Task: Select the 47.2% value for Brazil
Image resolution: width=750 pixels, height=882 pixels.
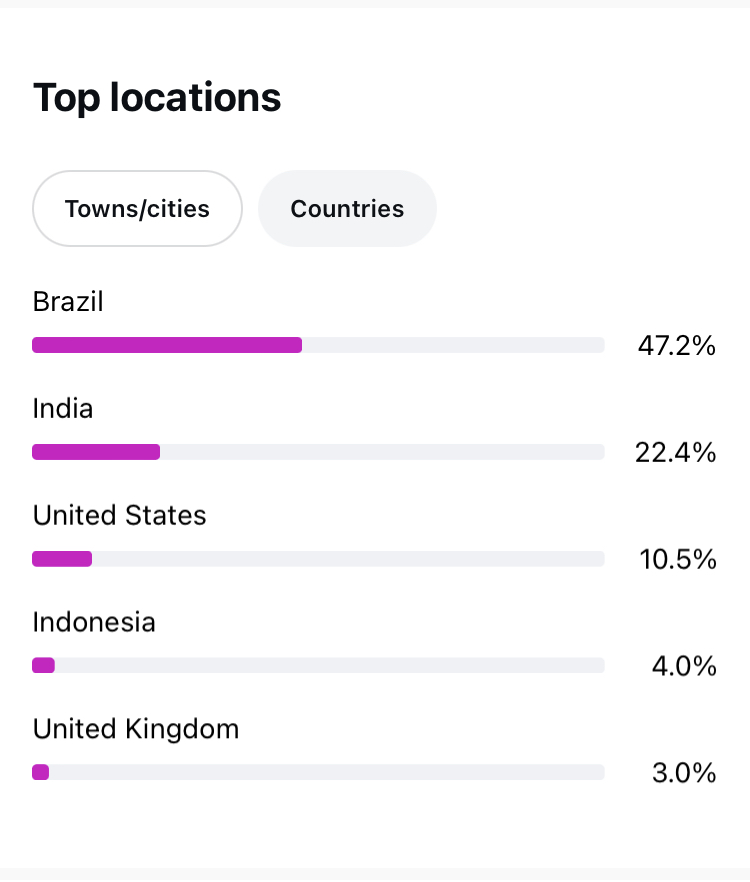Action: 676,346
